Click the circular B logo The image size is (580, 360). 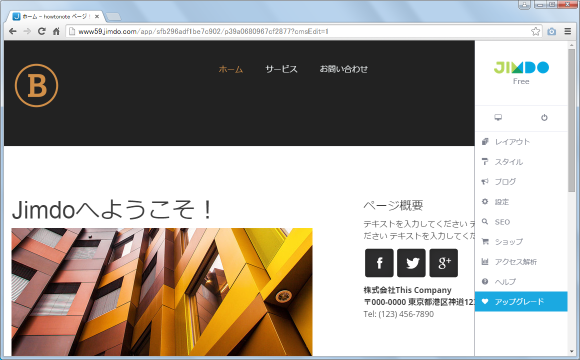pyautogui.click(x=37, y=85)
